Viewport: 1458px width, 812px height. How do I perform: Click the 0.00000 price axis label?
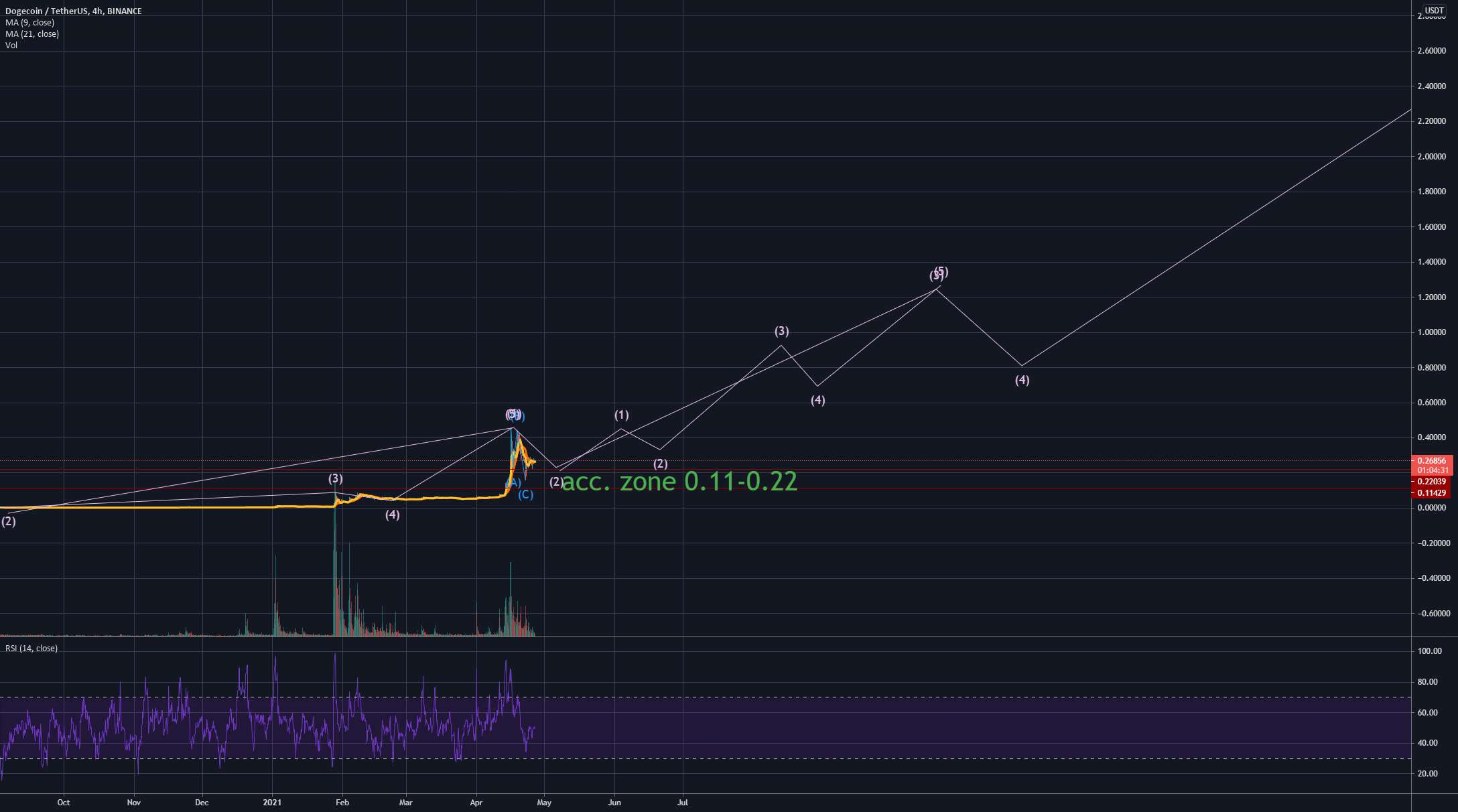[x=1432, y=508]
